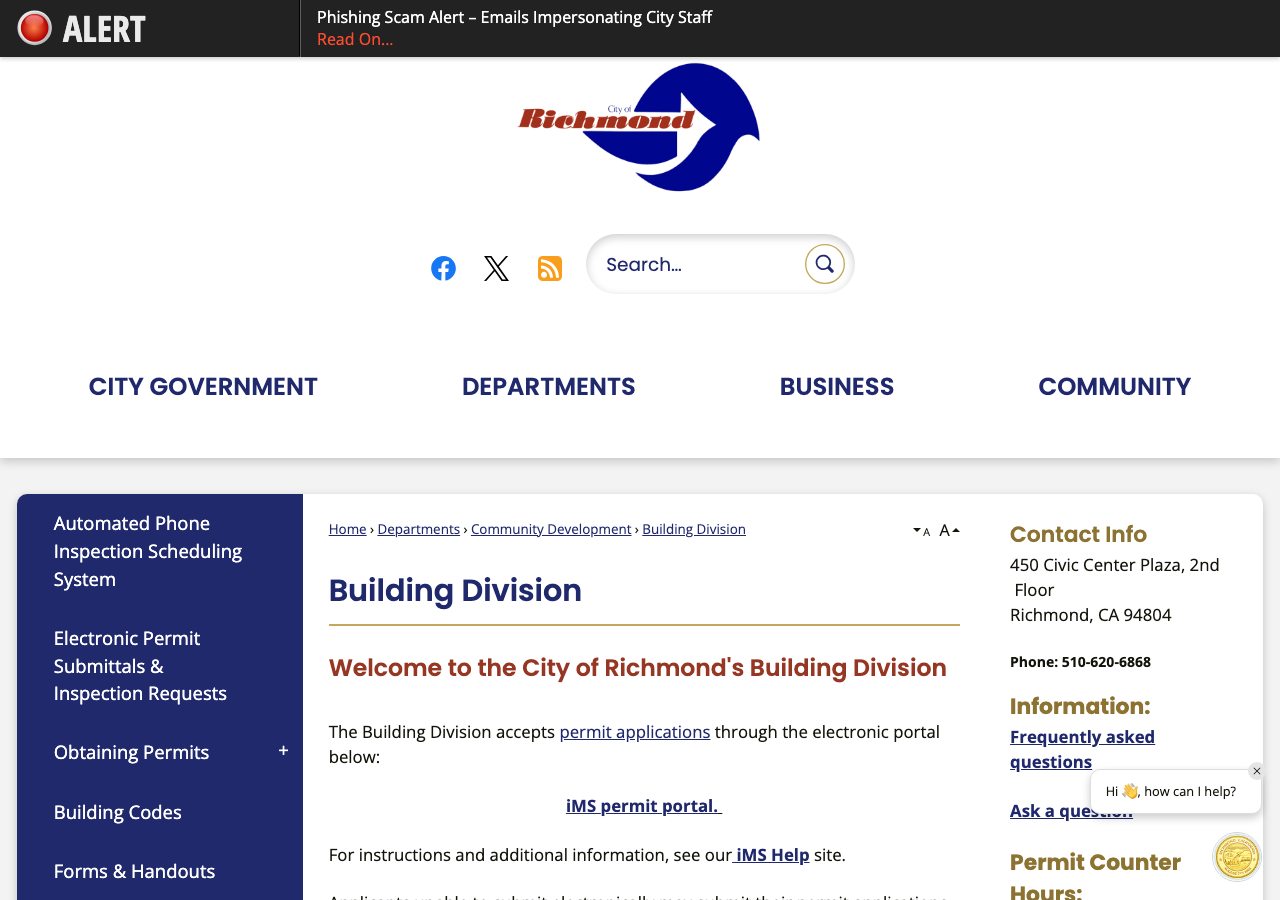
Task: Dismiss the chat greeting bubble
Action: pyautogui.click(x=1257, y=771)
